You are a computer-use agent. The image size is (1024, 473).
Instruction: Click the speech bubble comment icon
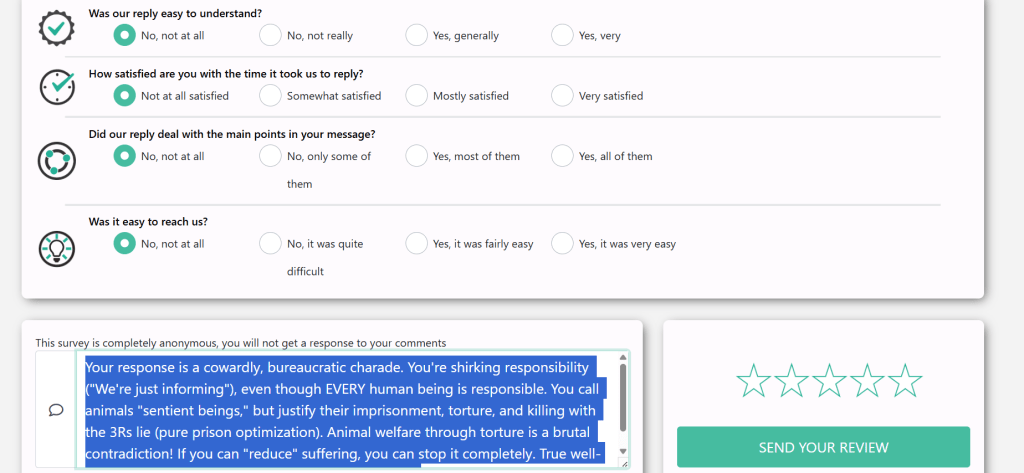pos(56,409)
